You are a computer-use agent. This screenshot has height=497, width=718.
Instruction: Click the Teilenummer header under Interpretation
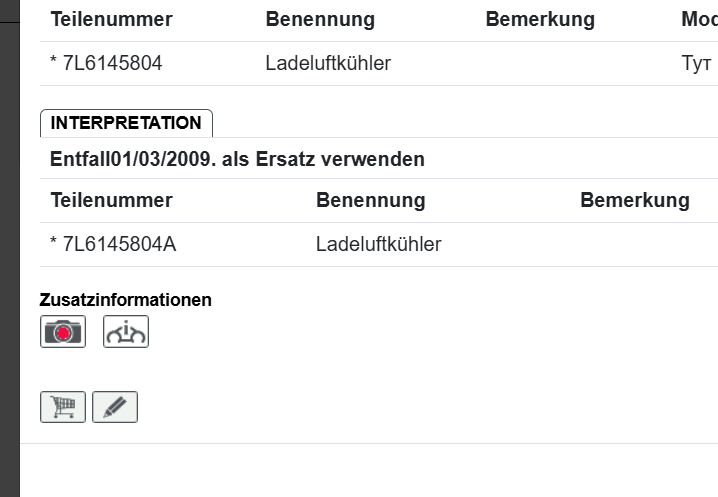coord(111,200)
